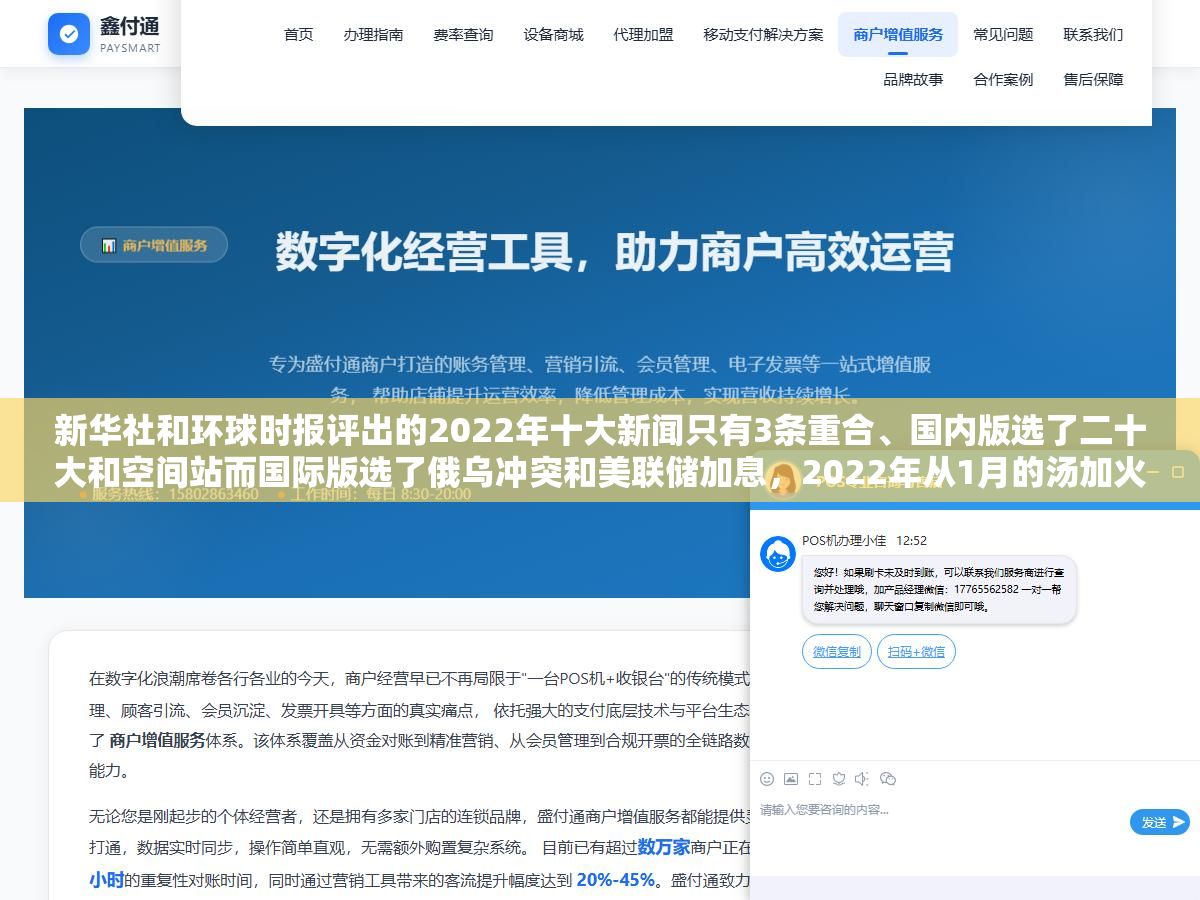Click the 12:52 timestamp in chat
This screenshot has width=1200, height=900.
pos(911,540)
